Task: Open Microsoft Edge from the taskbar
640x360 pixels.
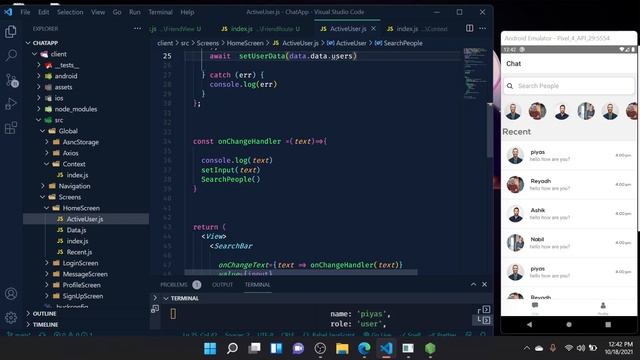Action: tap(364, 349)
